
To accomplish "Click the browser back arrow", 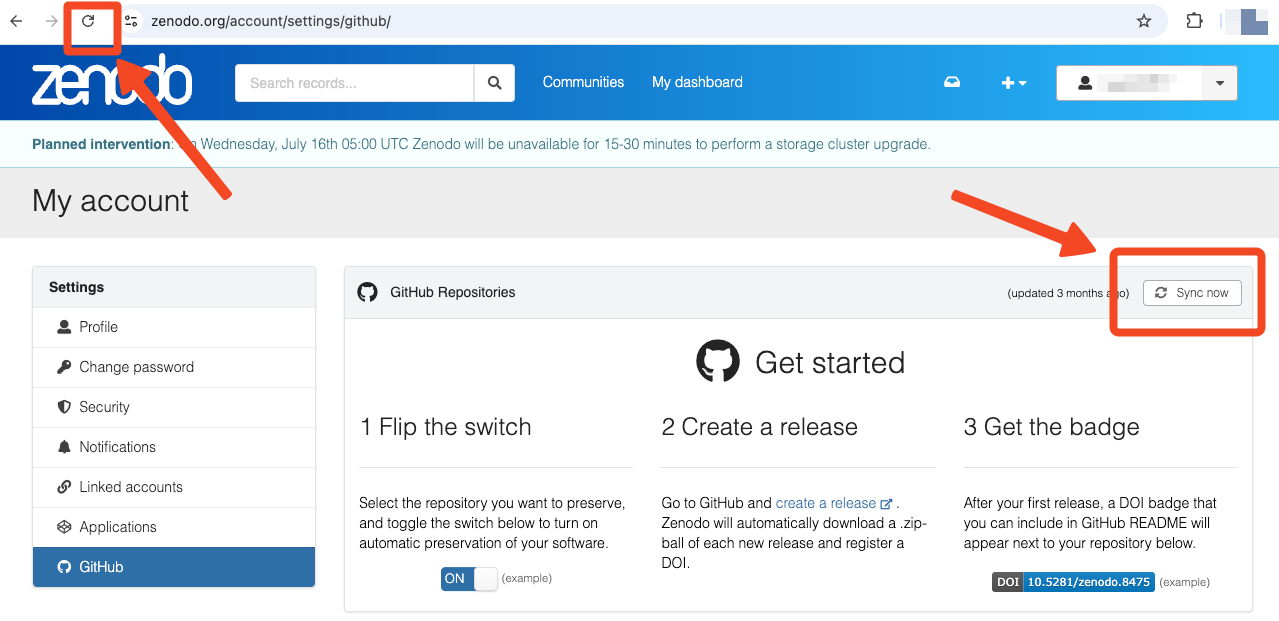I will point(16,21).
